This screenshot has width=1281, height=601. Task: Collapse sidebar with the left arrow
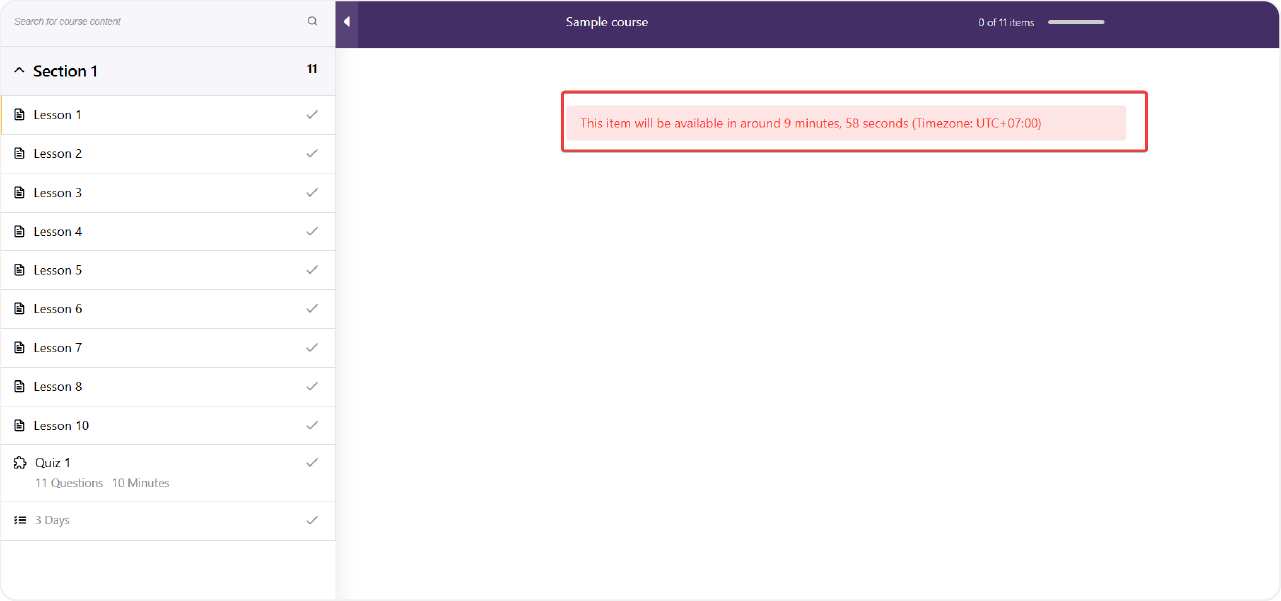(346, 22)
